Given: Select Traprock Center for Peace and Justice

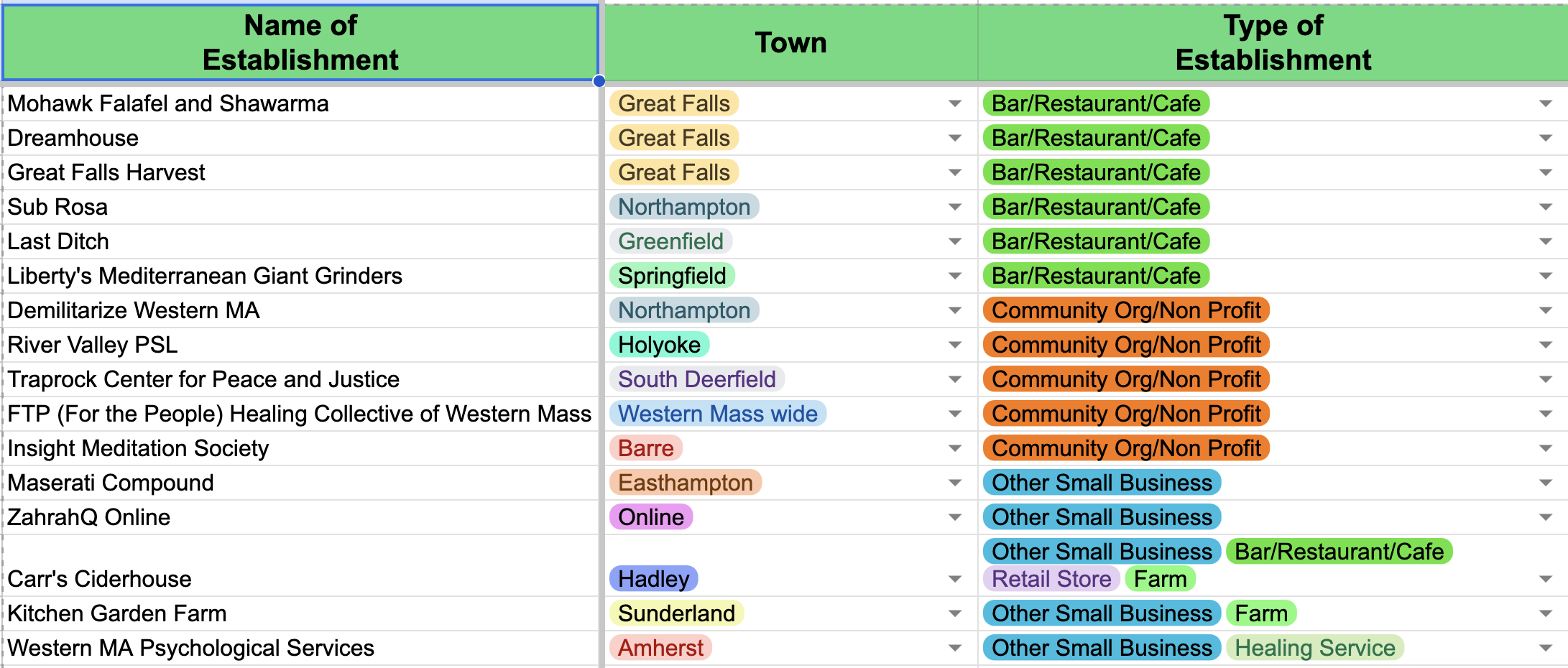Looking at the screenshot, I should (300, 379).
